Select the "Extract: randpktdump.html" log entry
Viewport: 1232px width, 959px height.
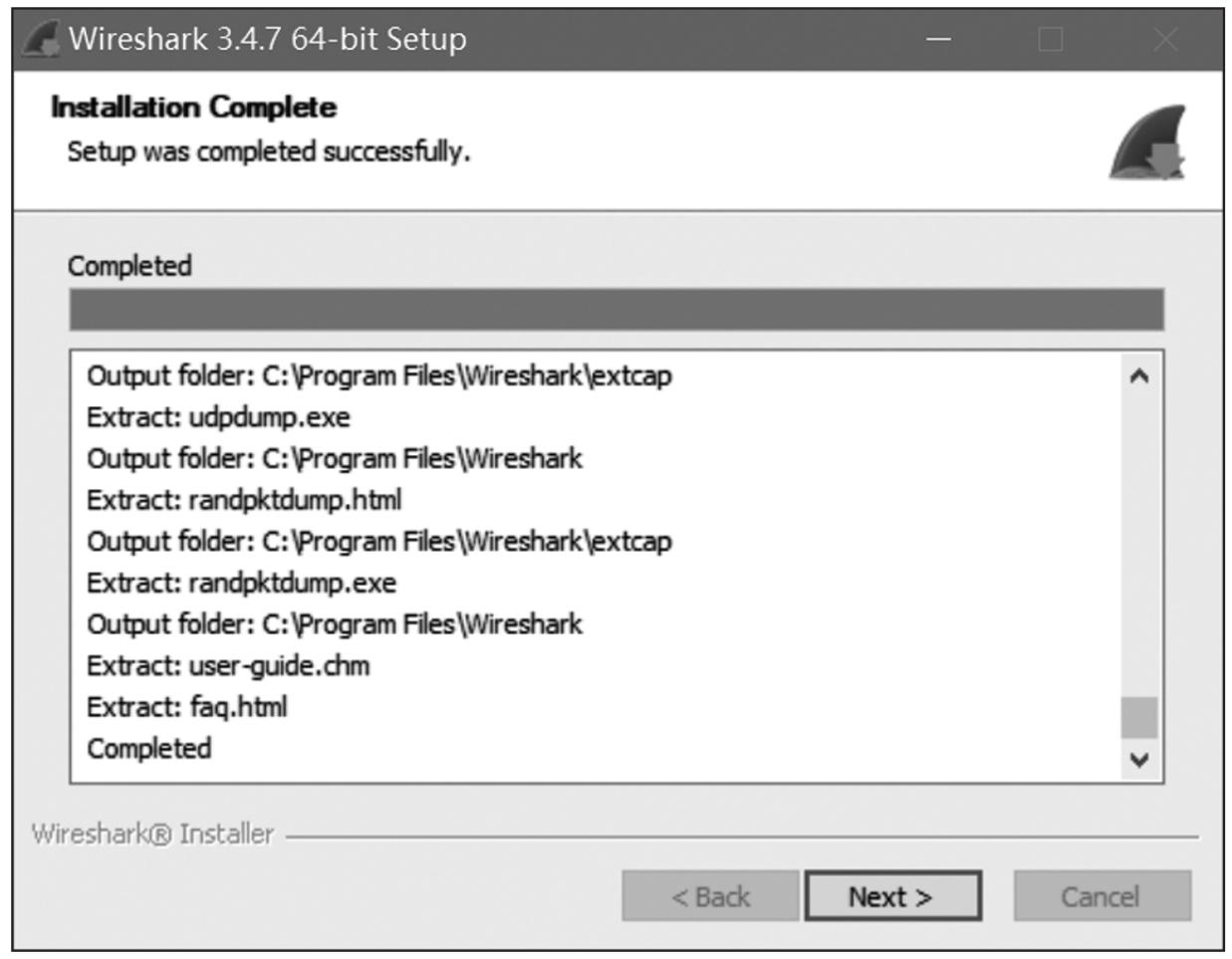click(x=244, y=500)
